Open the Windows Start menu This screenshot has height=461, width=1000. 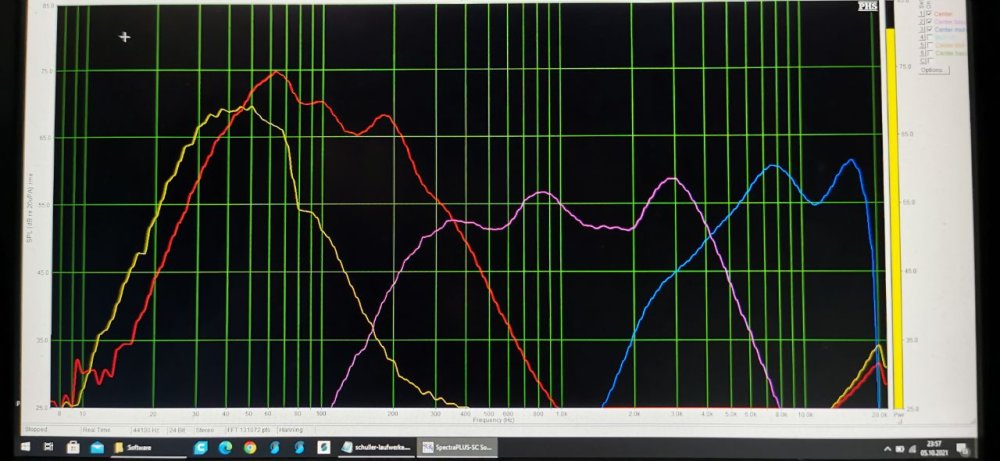(25, 448)
